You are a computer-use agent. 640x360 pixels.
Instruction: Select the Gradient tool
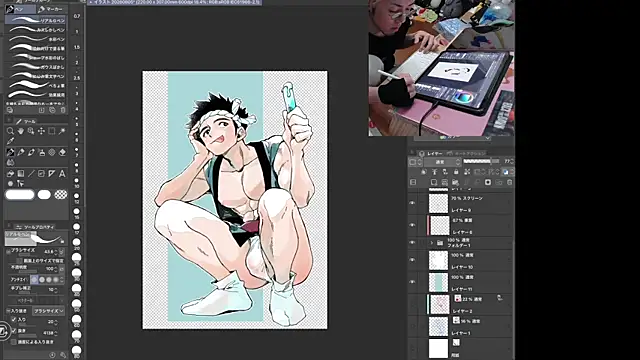tap(21, 173)
